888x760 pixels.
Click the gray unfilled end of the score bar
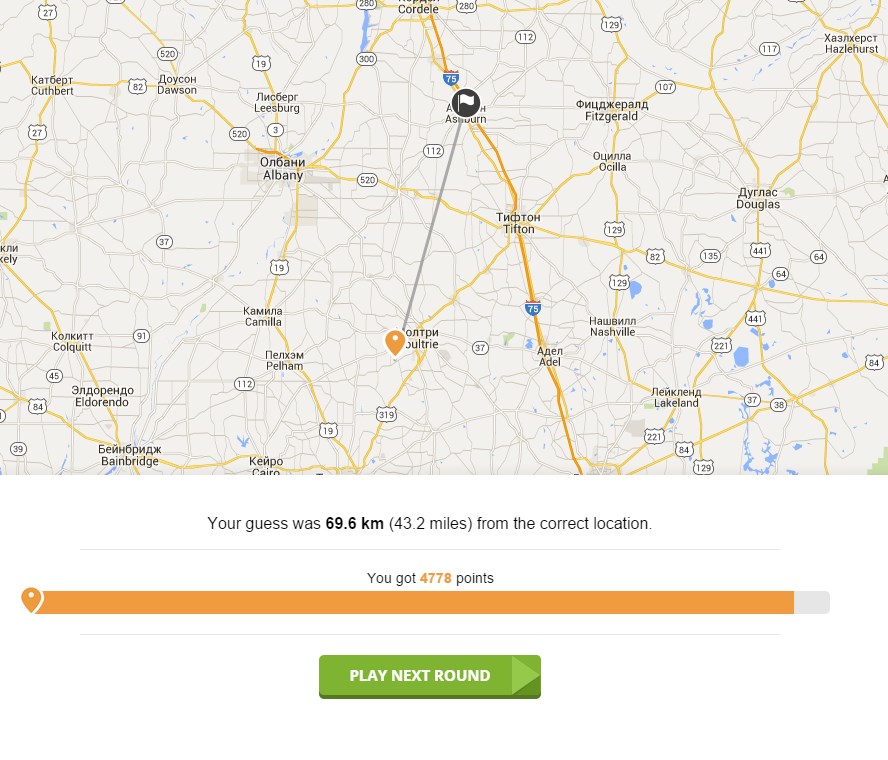812,602
